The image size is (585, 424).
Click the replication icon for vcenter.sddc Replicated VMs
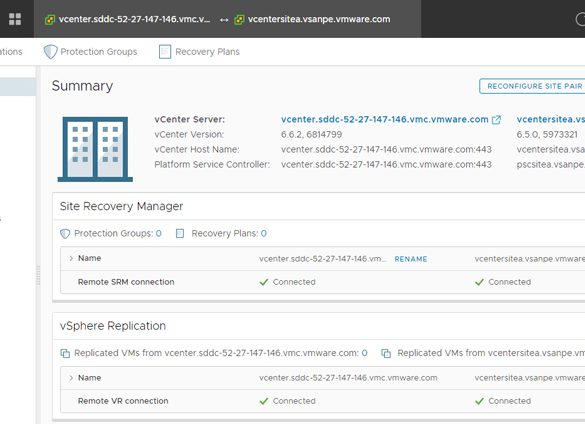click(65, 353)
